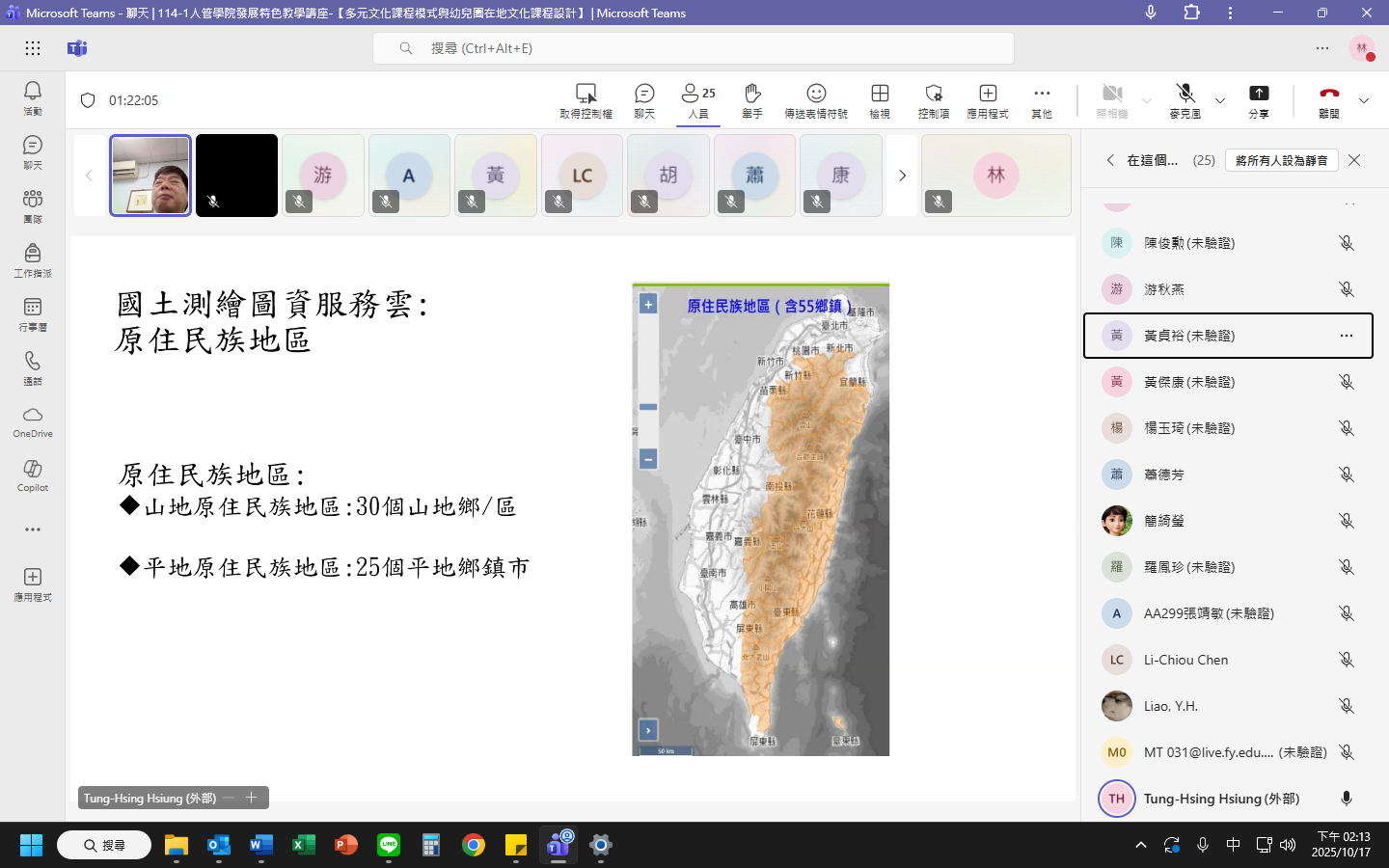Show next participants with right chevron

point(902,176)
